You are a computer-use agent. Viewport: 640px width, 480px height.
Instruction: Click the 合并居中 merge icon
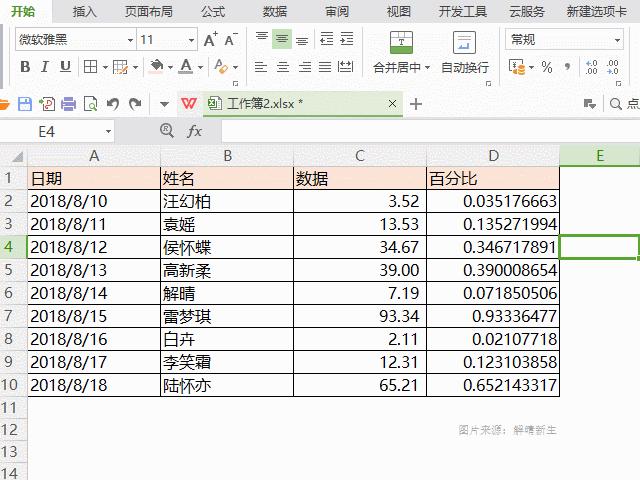[x=402, y=42]
